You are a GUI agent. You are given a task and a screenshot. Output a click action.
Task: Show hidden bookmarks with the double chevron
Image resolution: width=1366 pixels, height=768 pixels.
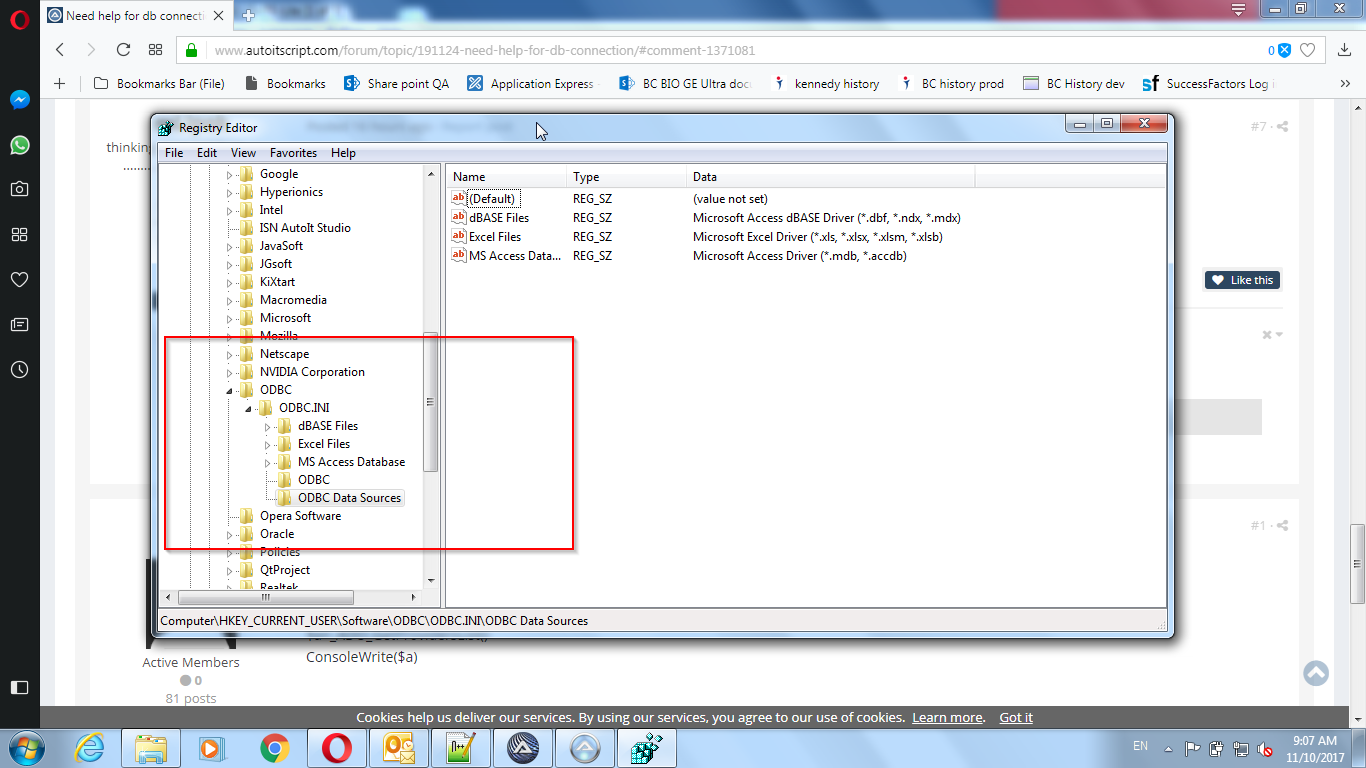pyautogui.click(x=1345, y=84)
